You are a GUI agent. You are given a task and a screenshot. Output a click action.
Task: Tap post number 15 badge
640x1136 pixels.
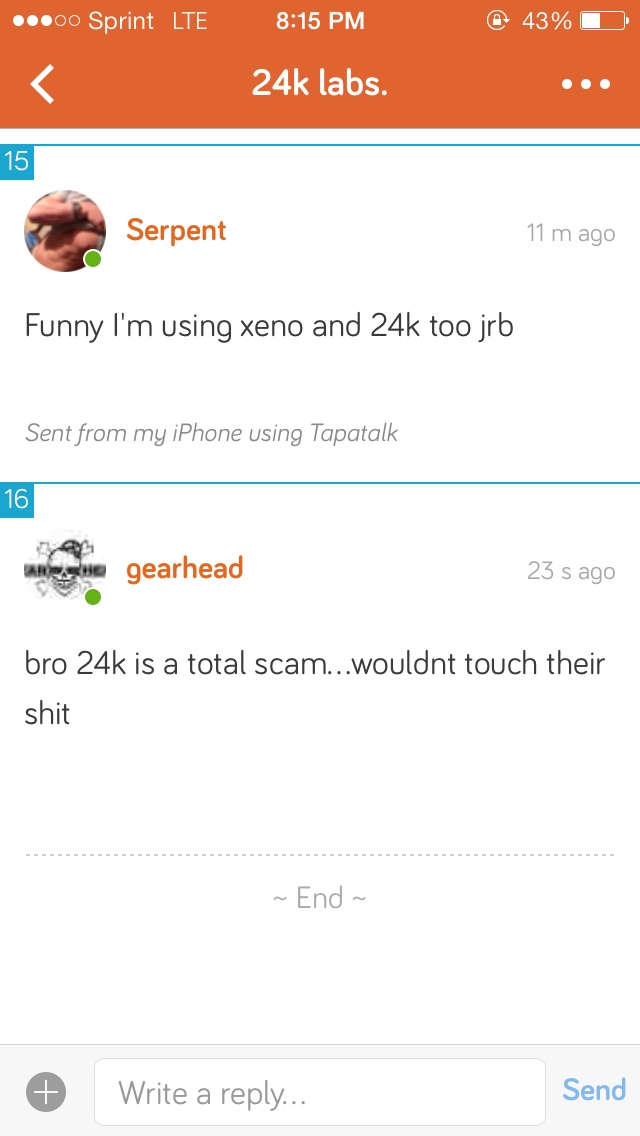pos(17,161)
